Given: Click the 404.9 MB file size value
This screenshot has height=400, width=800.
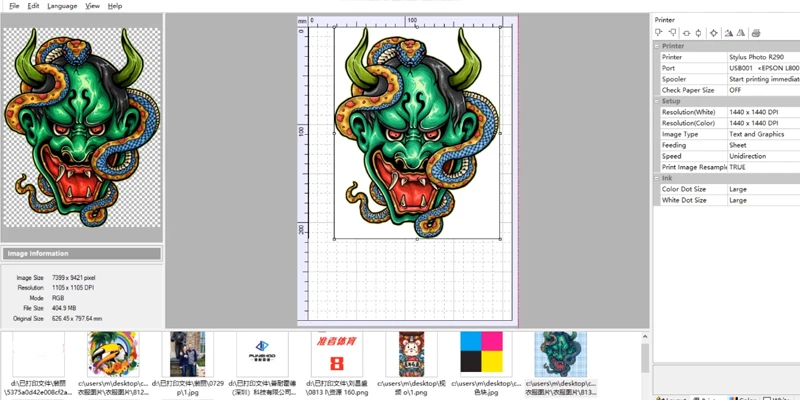Looking at the screenshot, I should click(64, 308).
